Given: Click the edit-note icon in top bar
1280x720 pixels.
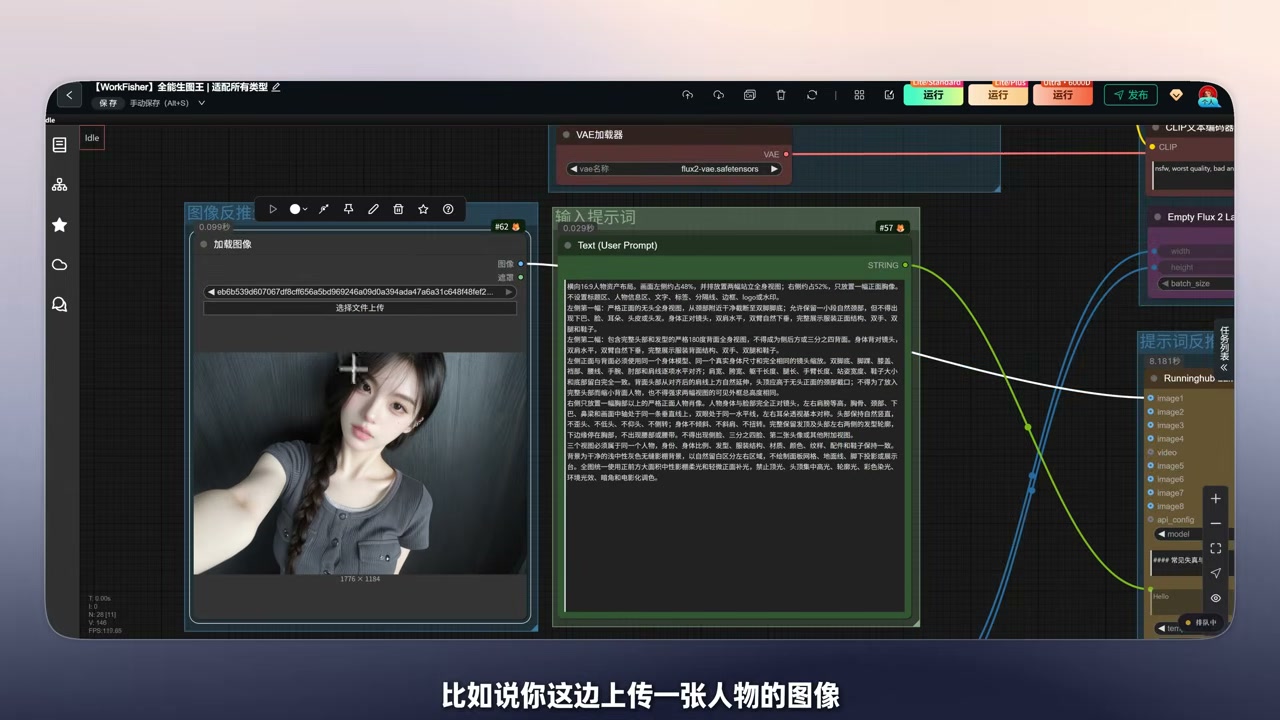Looking at the screenshot, I should (x=889, y=95).
